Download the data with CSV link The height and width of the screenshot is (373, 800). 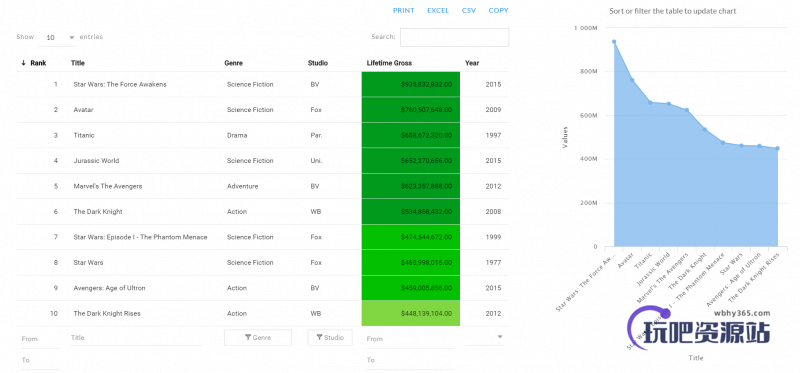point(469,10)
